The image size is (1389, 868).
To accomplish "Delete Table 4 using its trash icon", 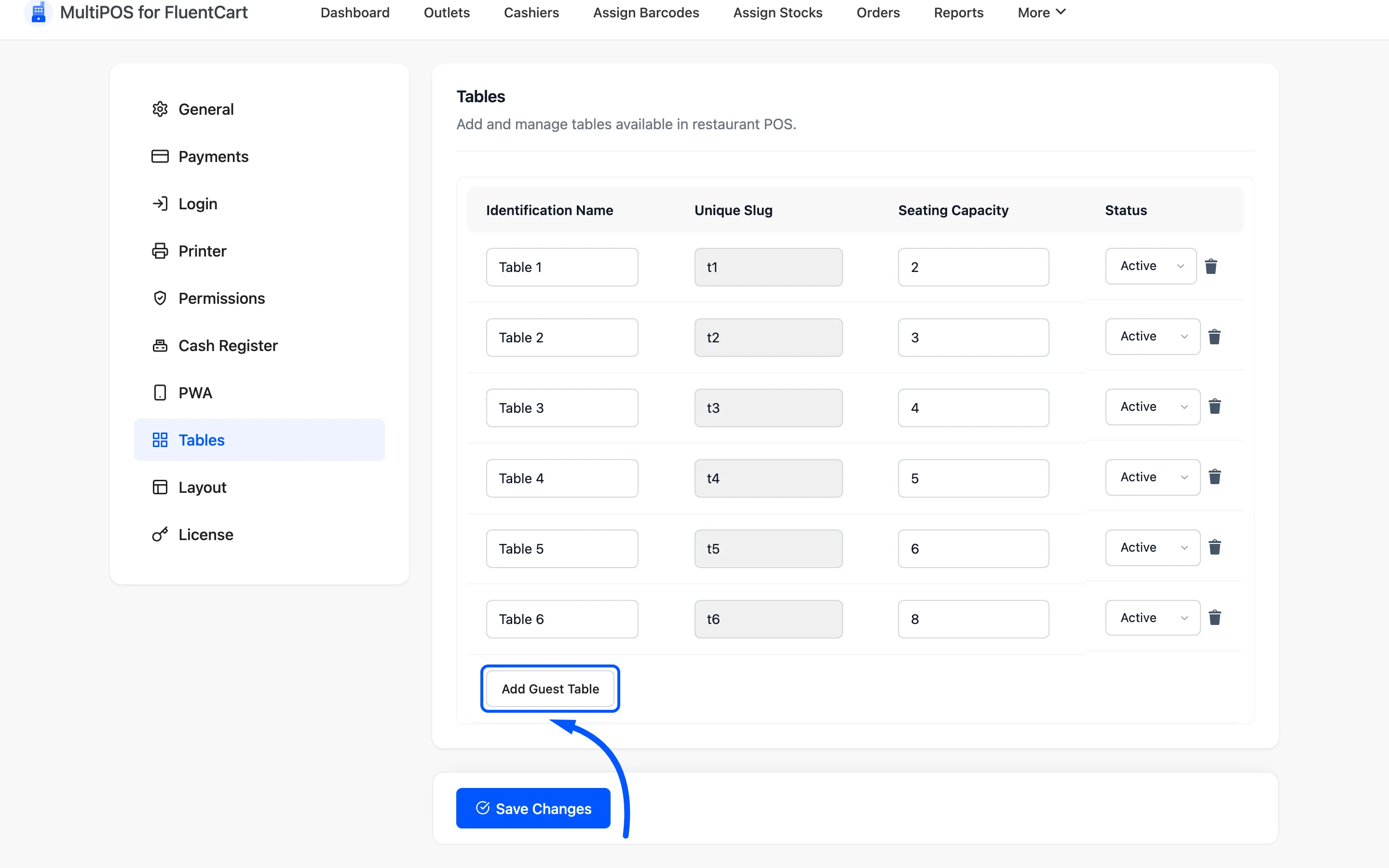I will tap(1214, 477).
